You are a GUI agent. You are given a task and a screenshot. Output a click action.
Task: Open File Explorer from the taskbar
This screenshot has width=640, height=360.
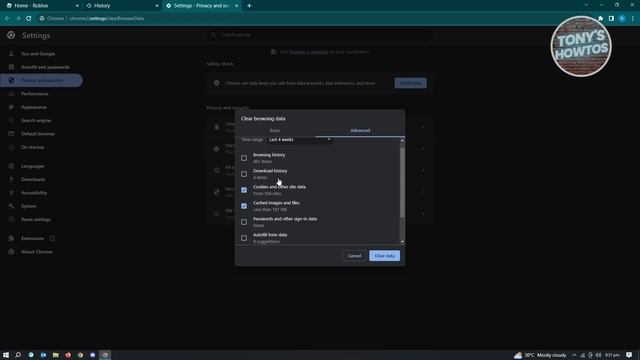coord(56,355)
